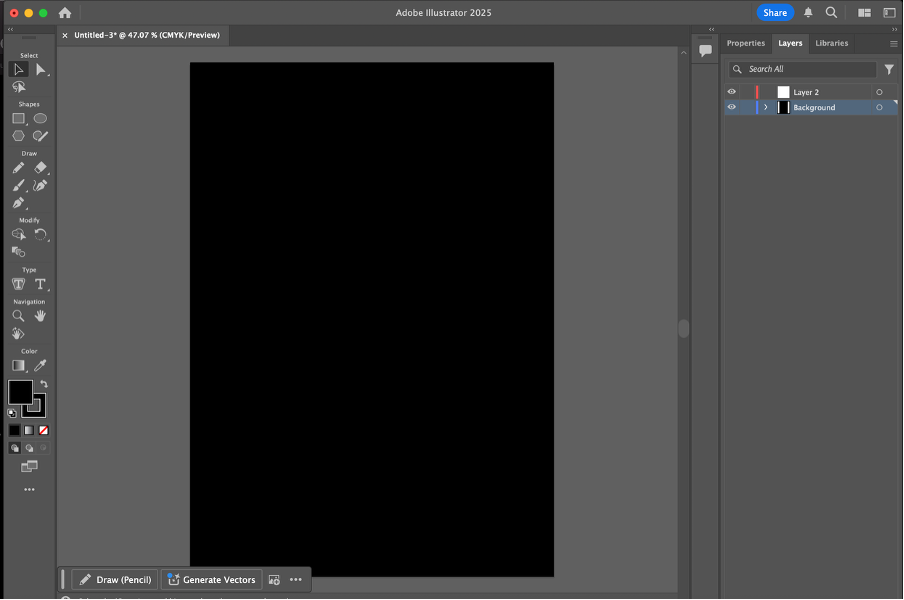Open the Layers panel hamburger menu
This screenshot has width=904, height=600.
(893, 44)
